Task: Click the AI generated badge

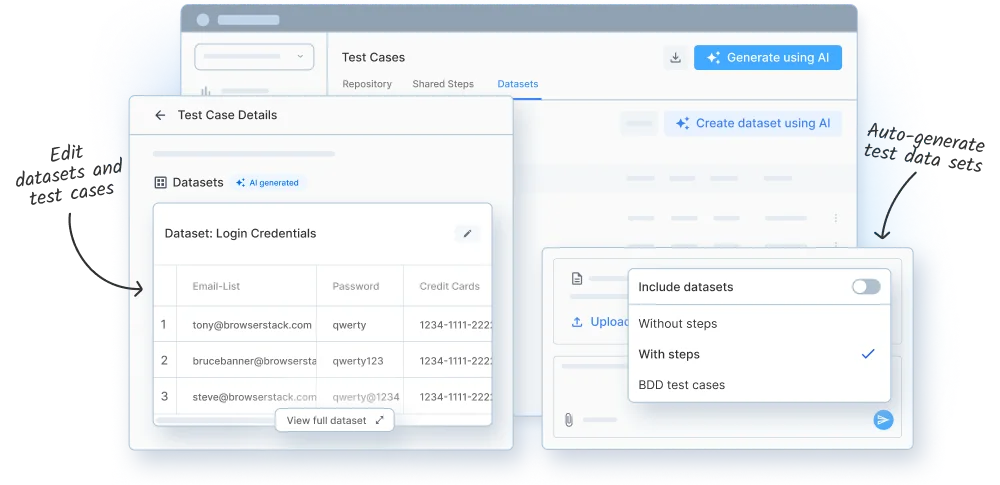Action: [268, 183]
